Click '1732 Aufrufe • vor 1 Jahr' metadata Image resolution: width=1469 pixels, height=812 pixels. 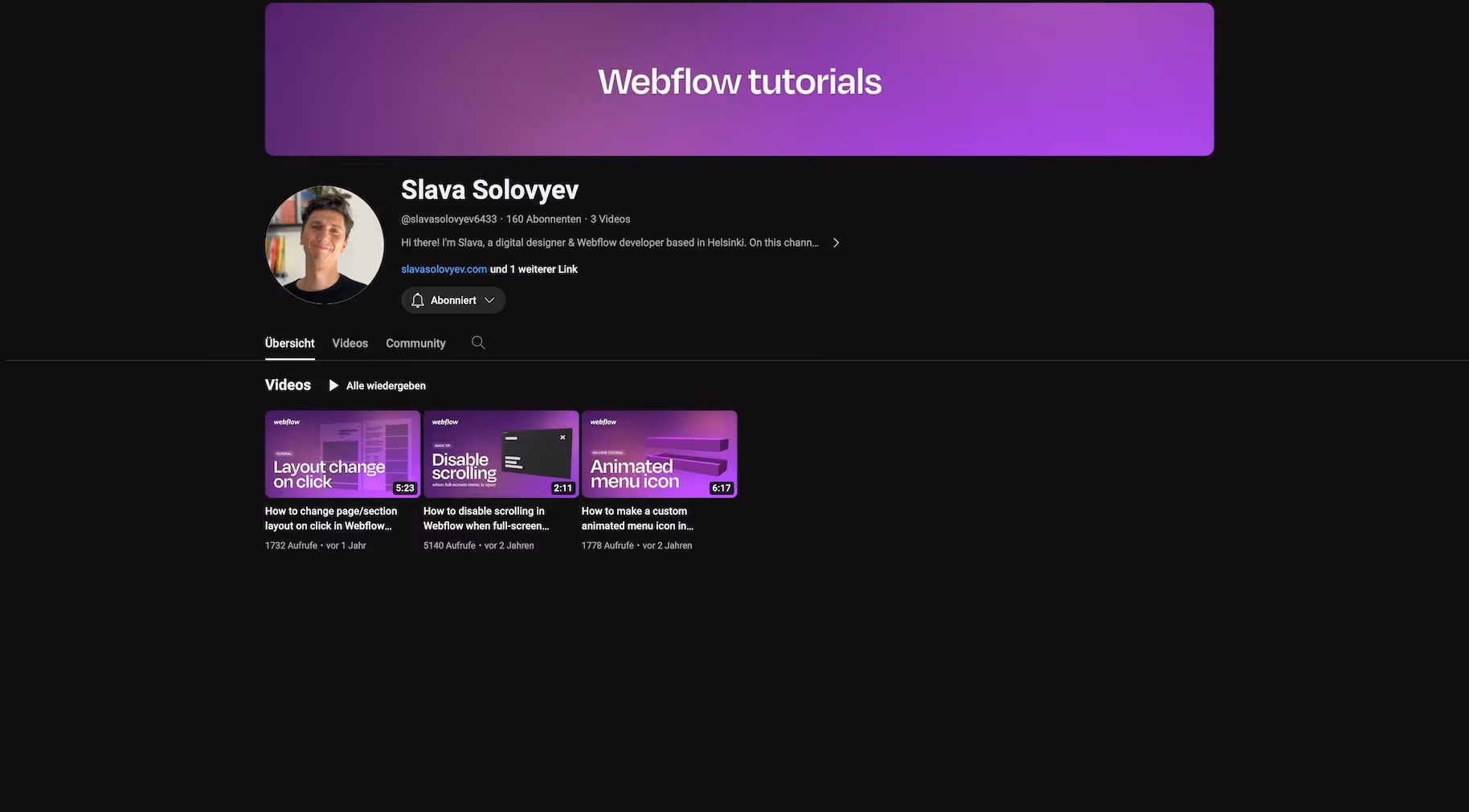tap(315, 545)
